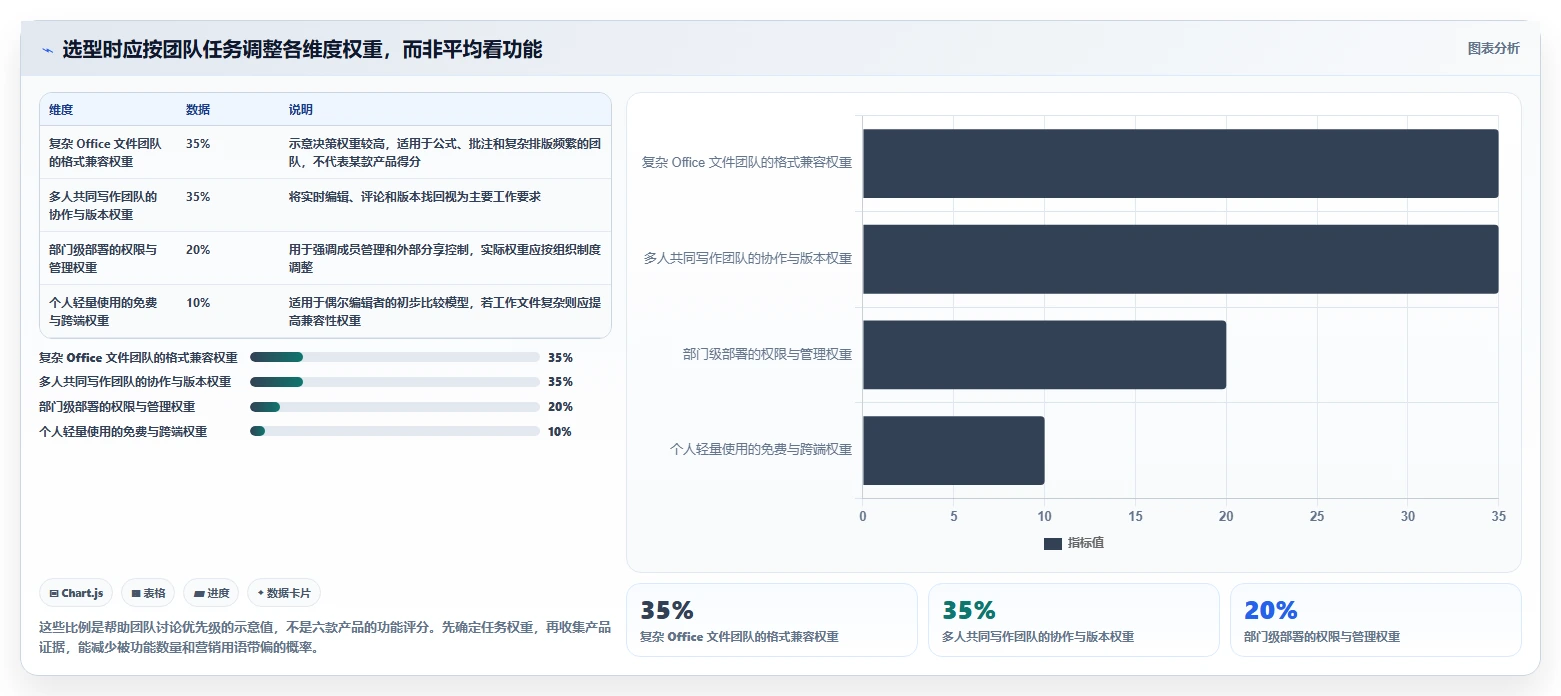This screenshot has width=1561, height=696.
Task: Click the progress bar for 个人轻量使用的免费与跨端权重
Action: tap(395, 432)
